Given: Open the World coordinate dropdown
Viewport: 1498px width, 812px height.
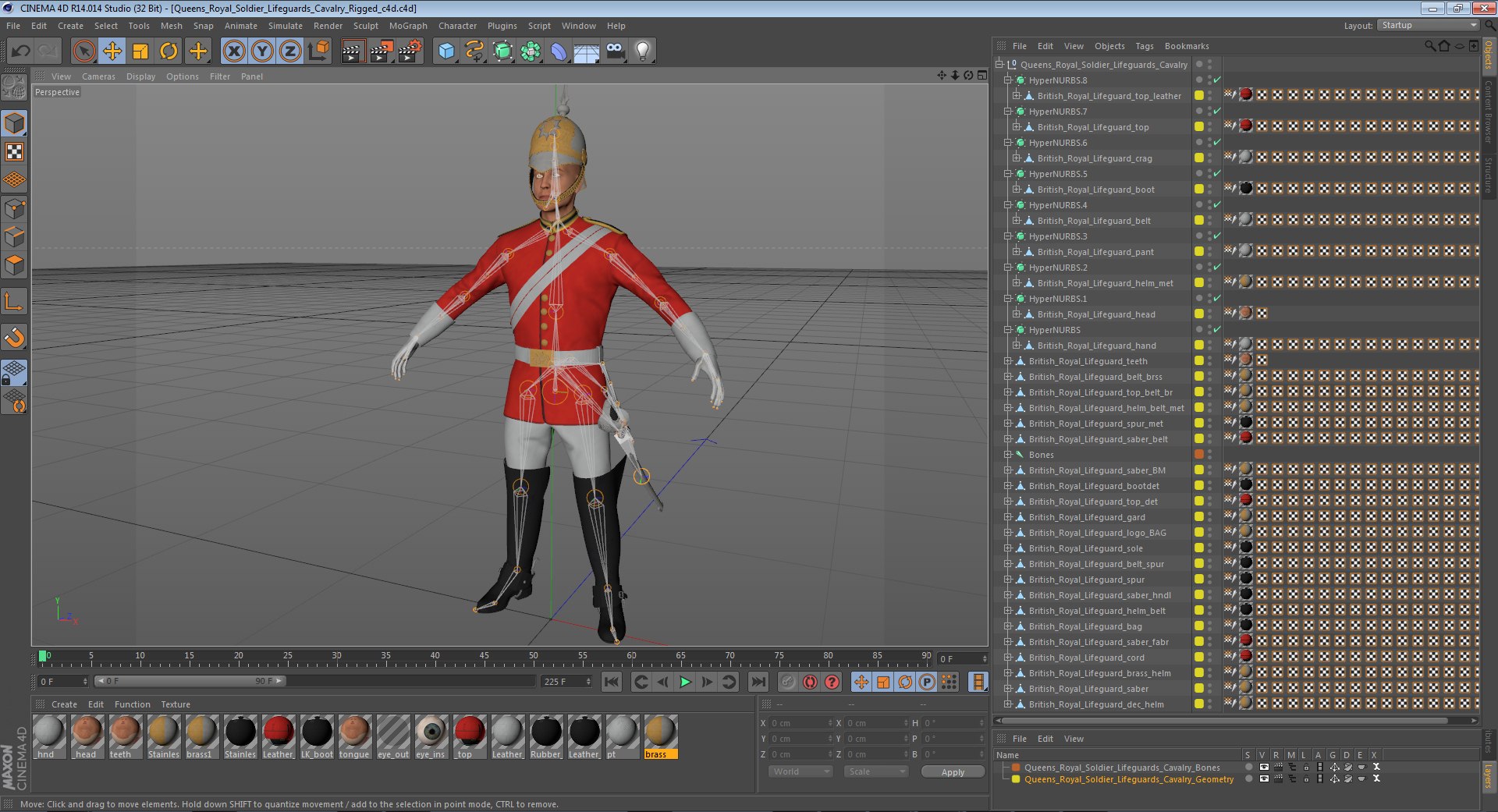Looking at the screenshot, I should [x=801, y=771].
